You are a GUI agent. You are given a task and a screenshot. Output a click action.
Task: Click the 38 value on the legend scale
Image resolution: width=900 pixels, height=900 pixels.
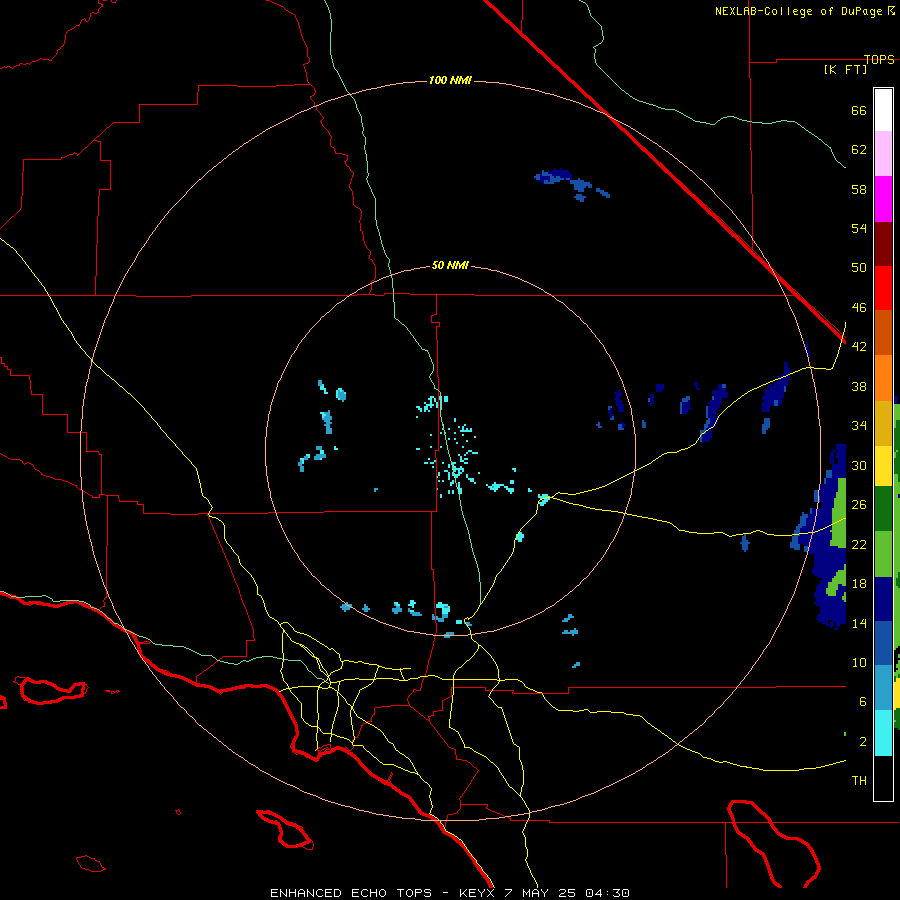pyautogui.click(x=859, y=386)
